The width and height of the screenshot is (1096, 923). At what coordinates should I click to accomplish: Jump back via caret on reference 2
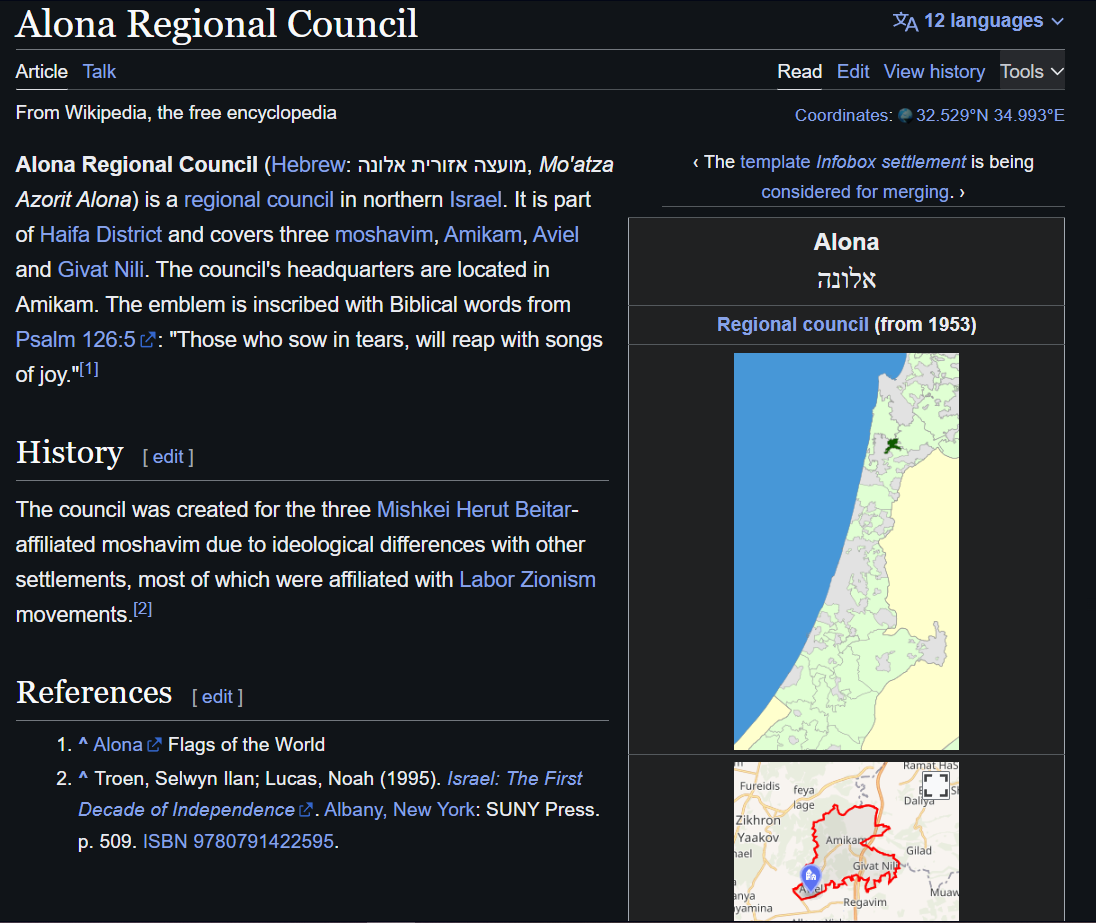(82, 778)
